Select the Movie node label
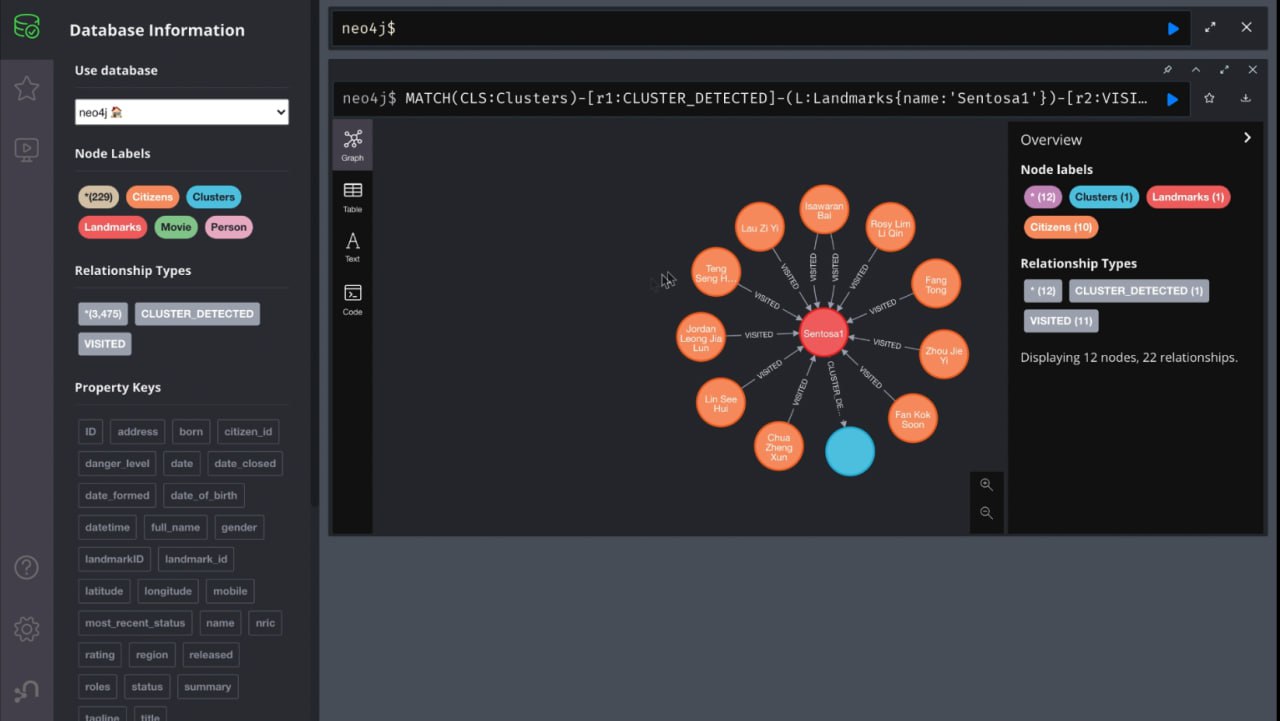The width and height of the screenshot is (1280, 721). [x=175, y=227]
